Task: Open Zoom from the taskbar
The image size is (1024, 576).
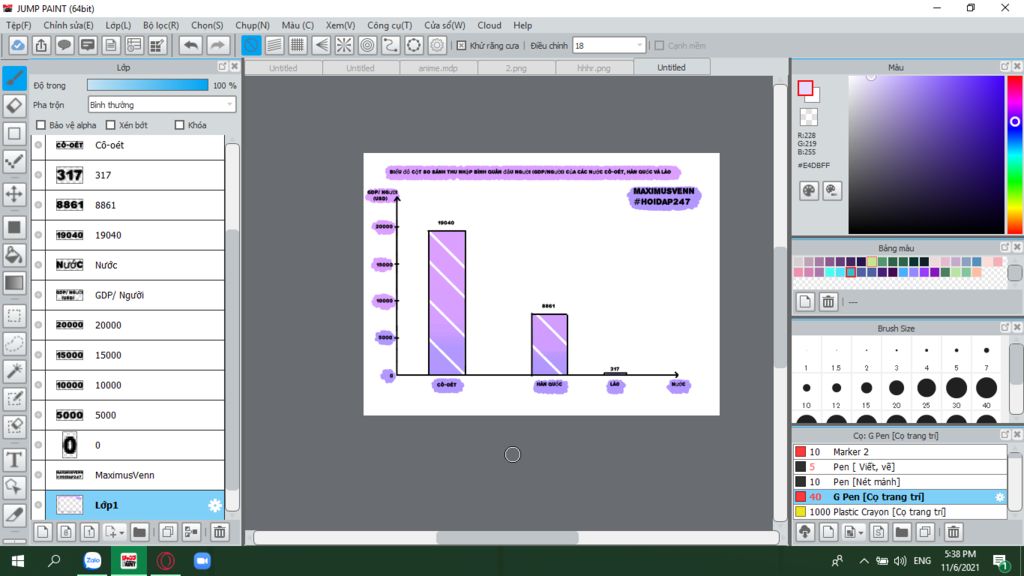Action: [202, 561]
